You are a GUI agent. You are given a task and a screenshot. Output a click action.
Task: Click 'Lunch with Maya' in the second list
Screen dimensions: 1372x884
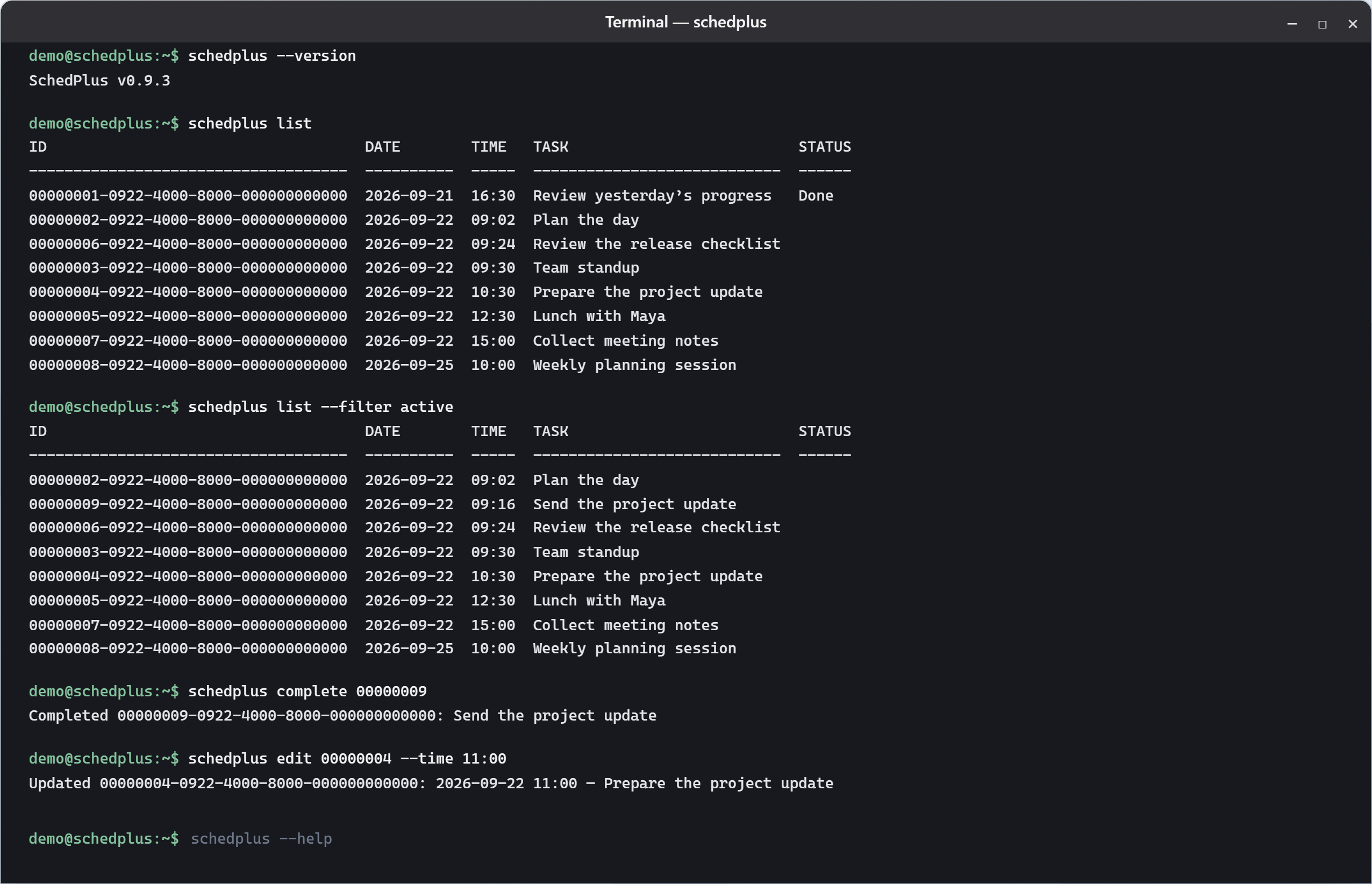click(x=599, y=601)
